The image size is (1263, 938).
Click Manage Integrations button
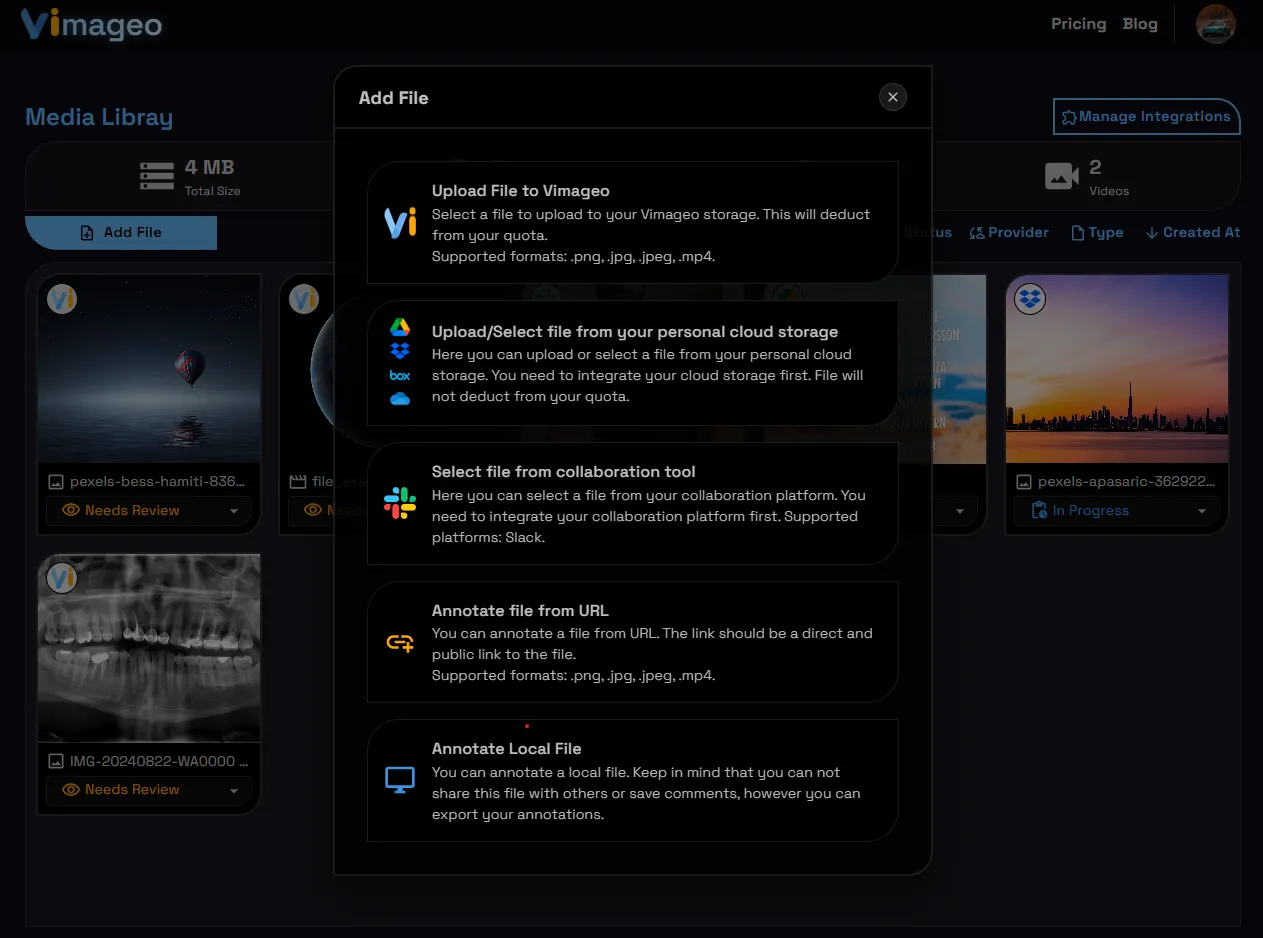coord(1146,117)
